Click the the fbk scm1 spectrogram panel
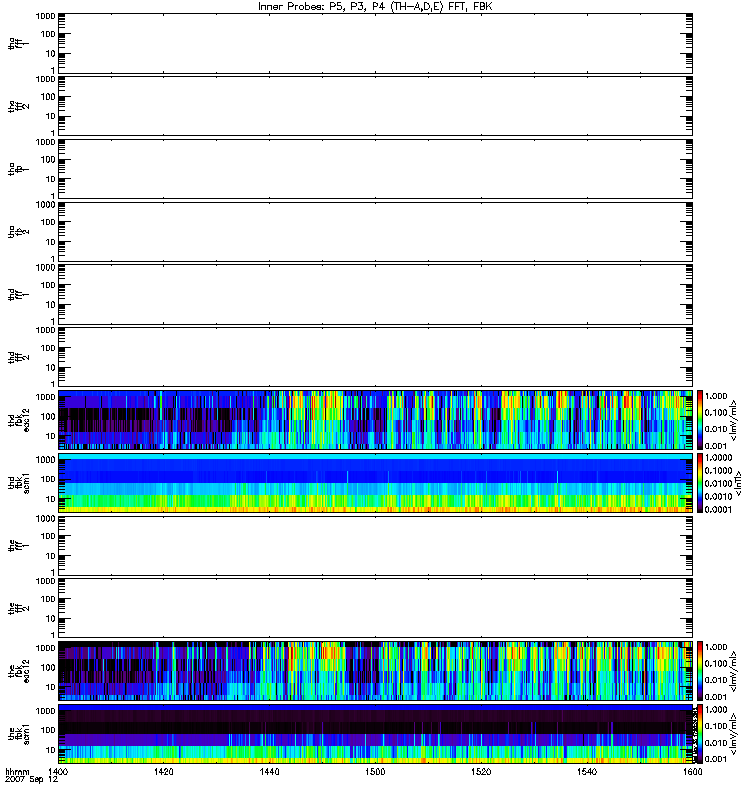 point(376,734)
